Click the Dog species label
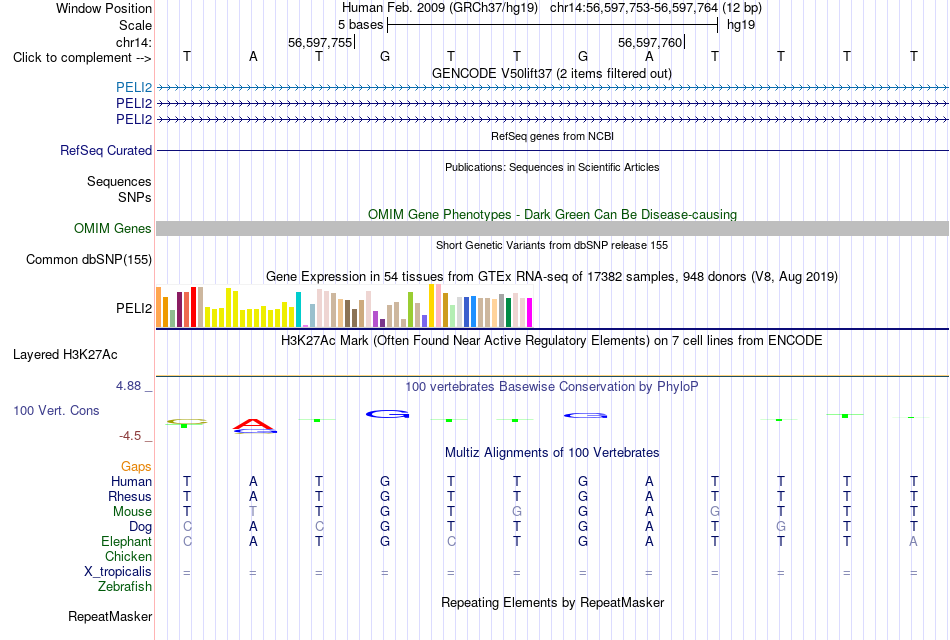 (140, 527)
